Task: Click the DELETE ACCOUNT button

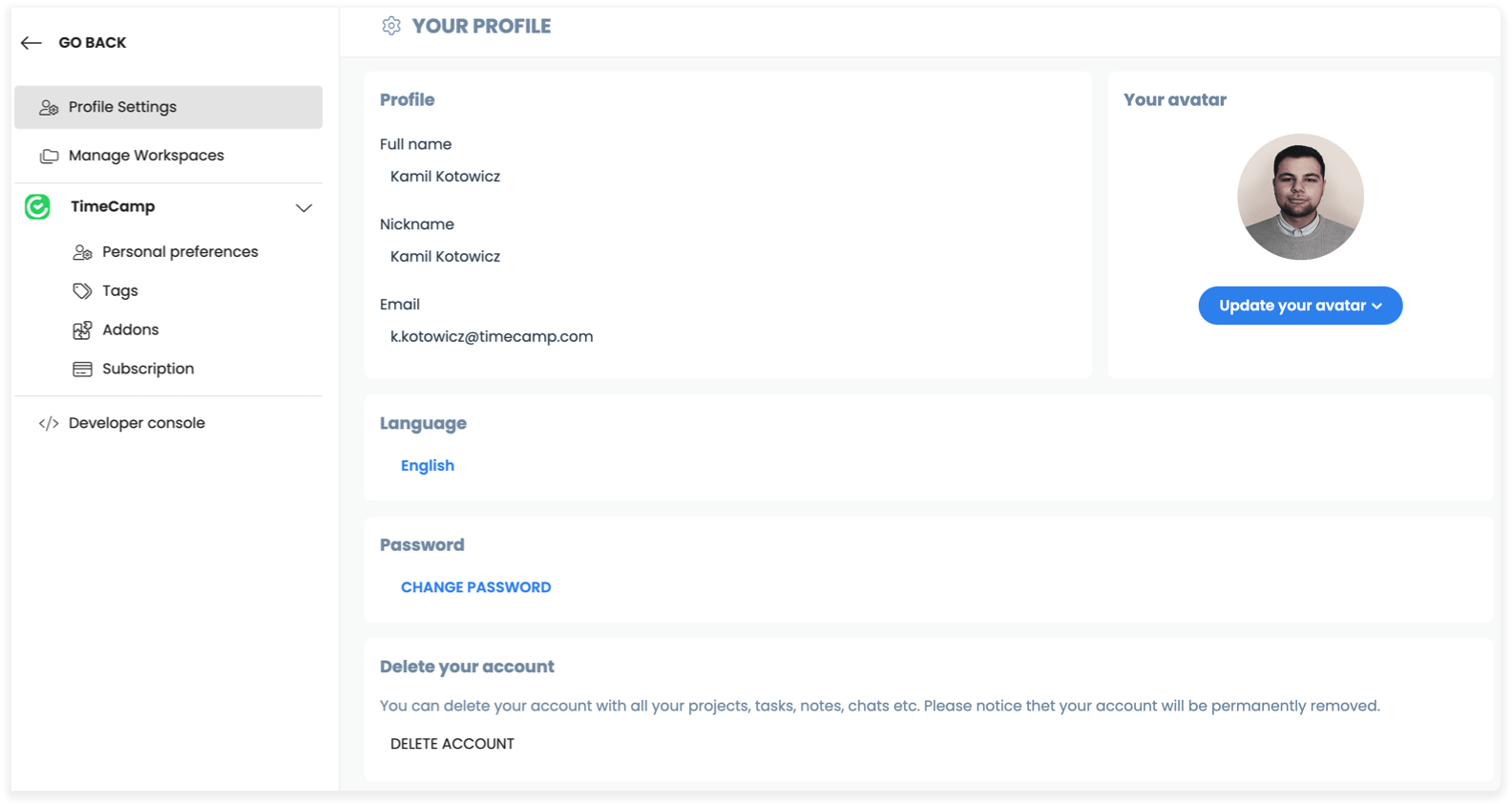Action: (452, 744)
